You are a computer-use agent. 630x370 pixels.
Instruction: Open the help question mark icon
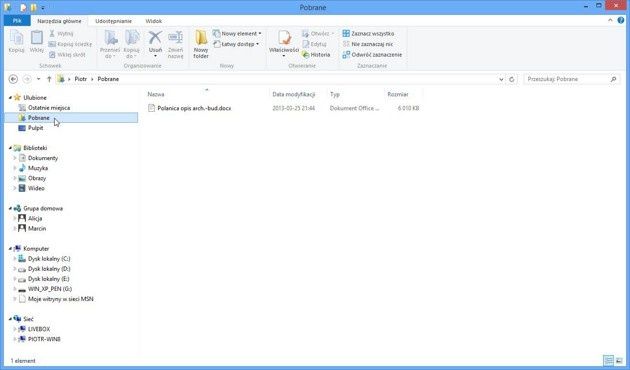click(621, 20)
